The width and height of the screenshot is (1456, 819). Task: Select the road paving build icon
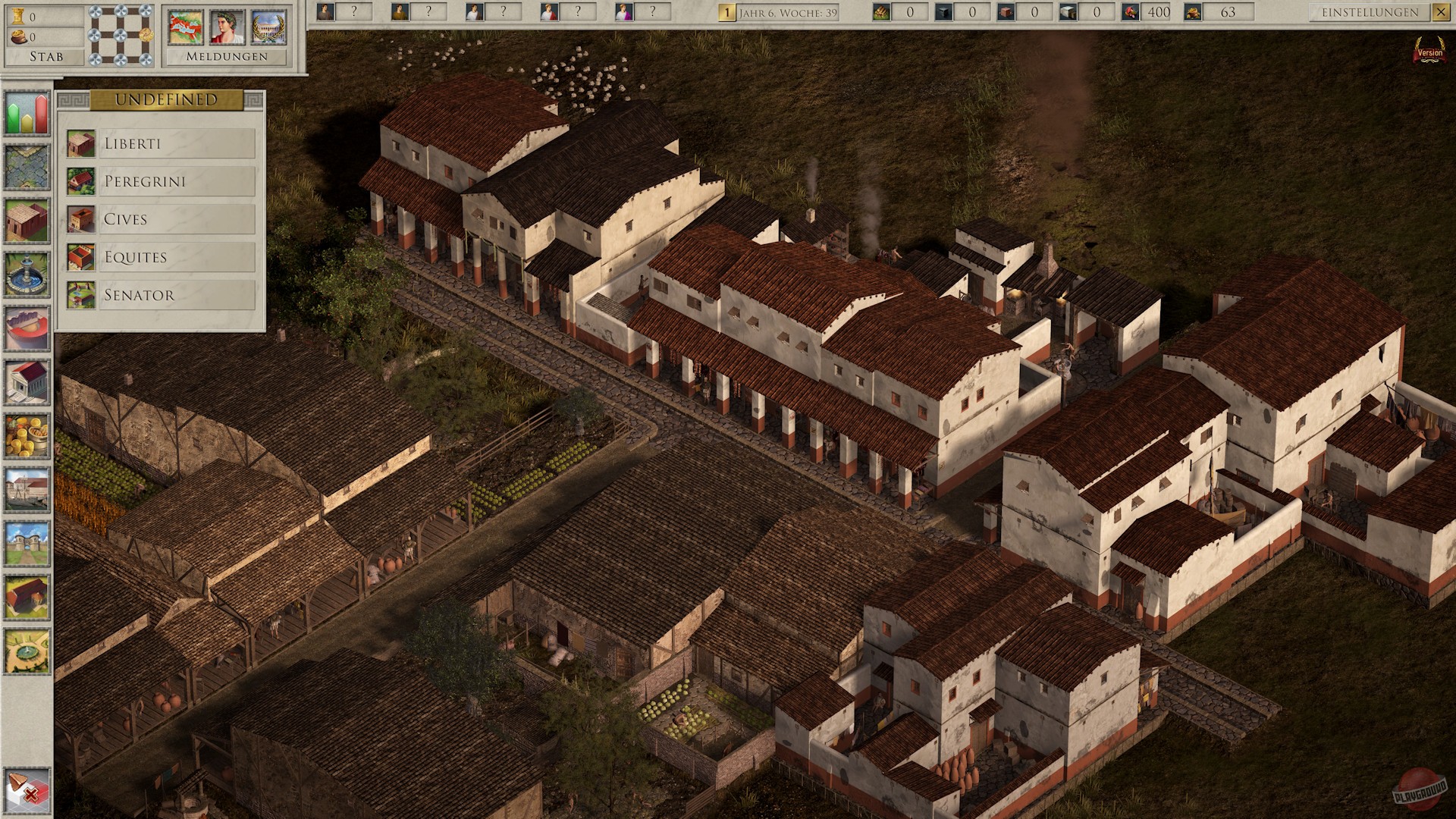coord(27,167)
